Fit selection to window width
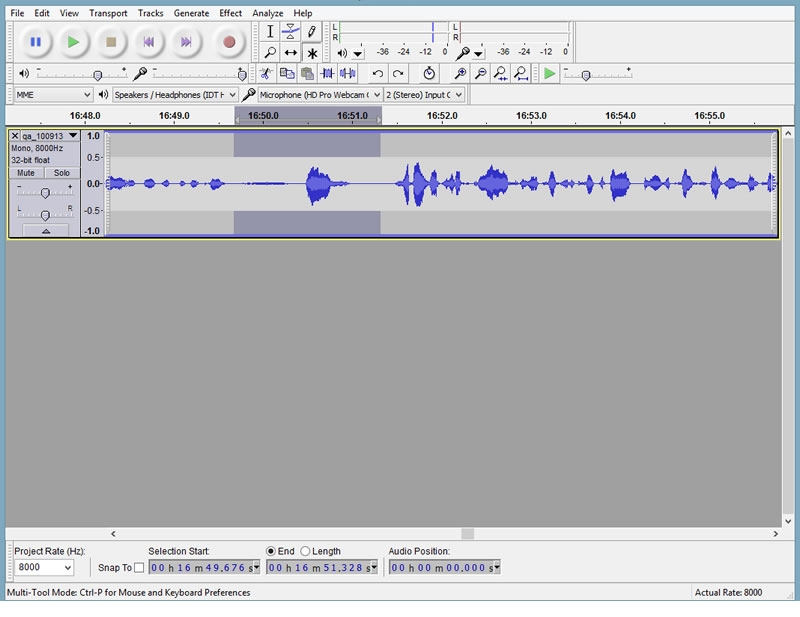Viewport: 800px width, 617px height. point(501,73)
